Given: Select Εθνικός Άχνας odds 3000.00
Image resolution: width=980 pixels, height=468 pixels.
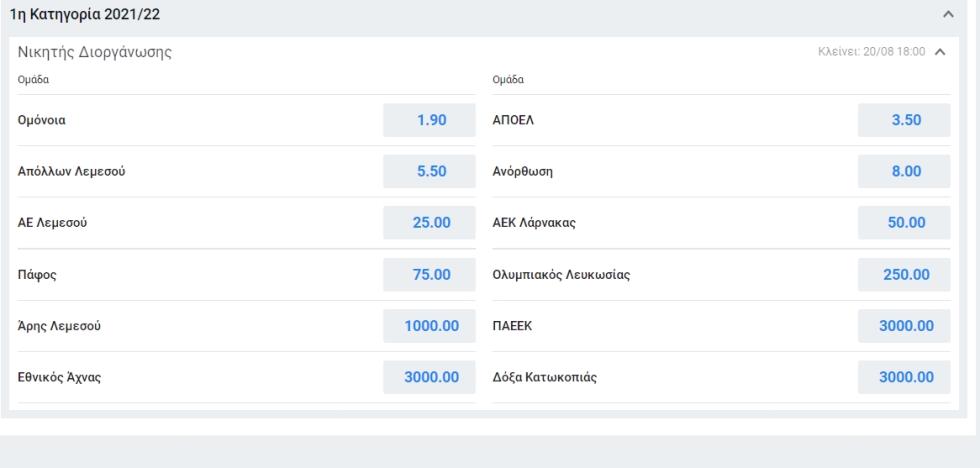Looking at the screenshot, I should tap(429, 377).
